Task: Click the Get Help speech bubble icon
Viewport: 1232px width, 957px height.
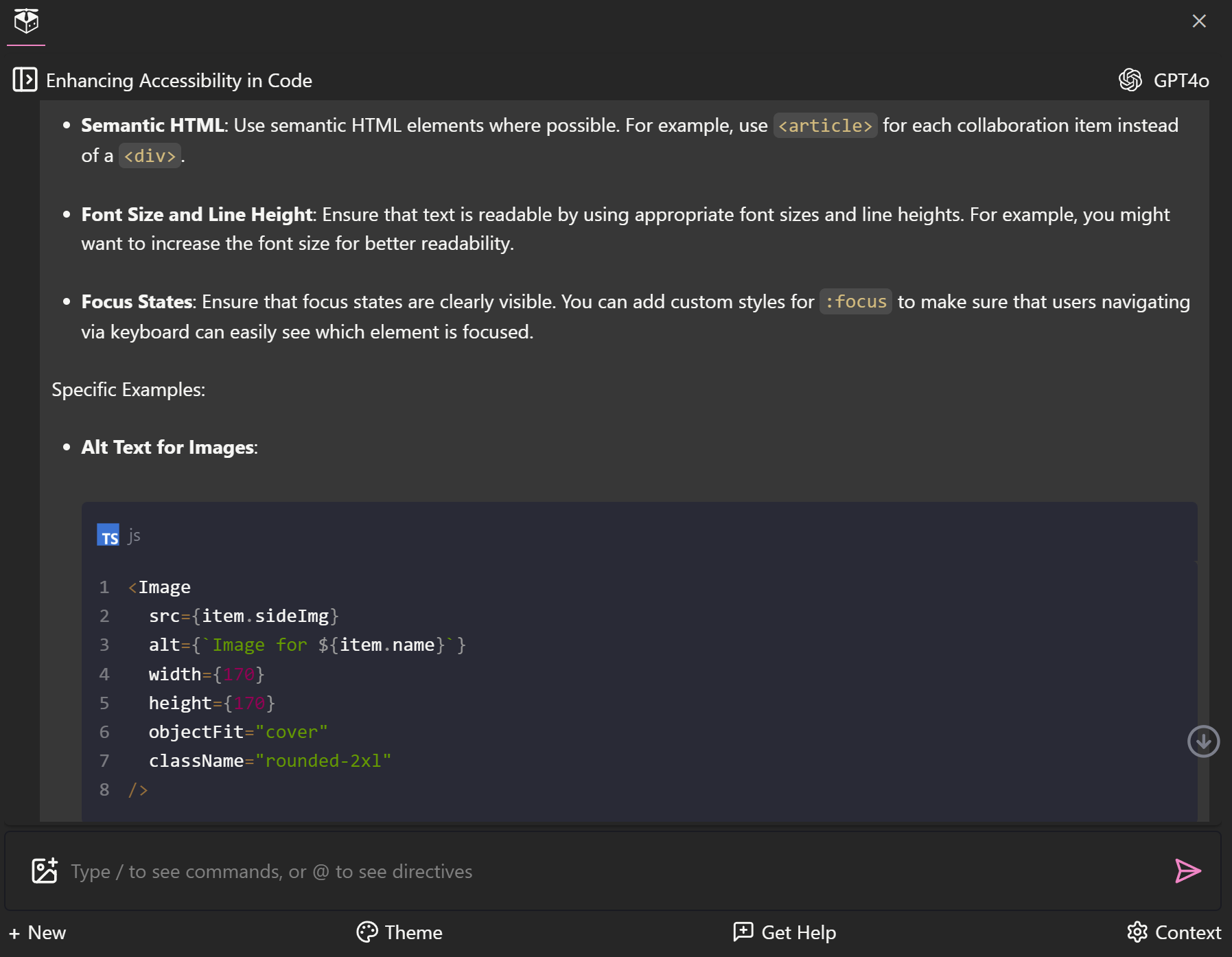Action: [x=742, y=932]
